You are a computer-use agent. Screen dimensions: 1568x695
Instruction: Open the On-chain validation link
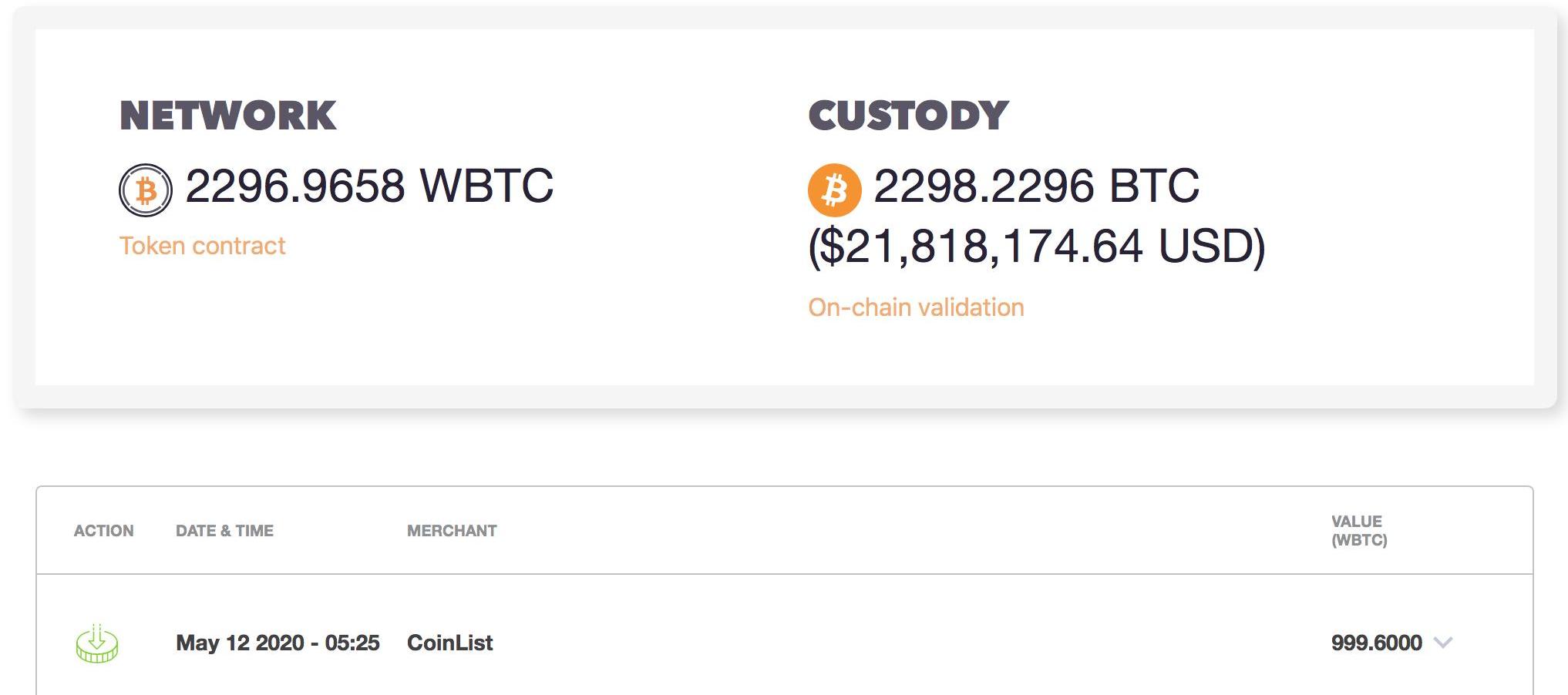[916, 307]
